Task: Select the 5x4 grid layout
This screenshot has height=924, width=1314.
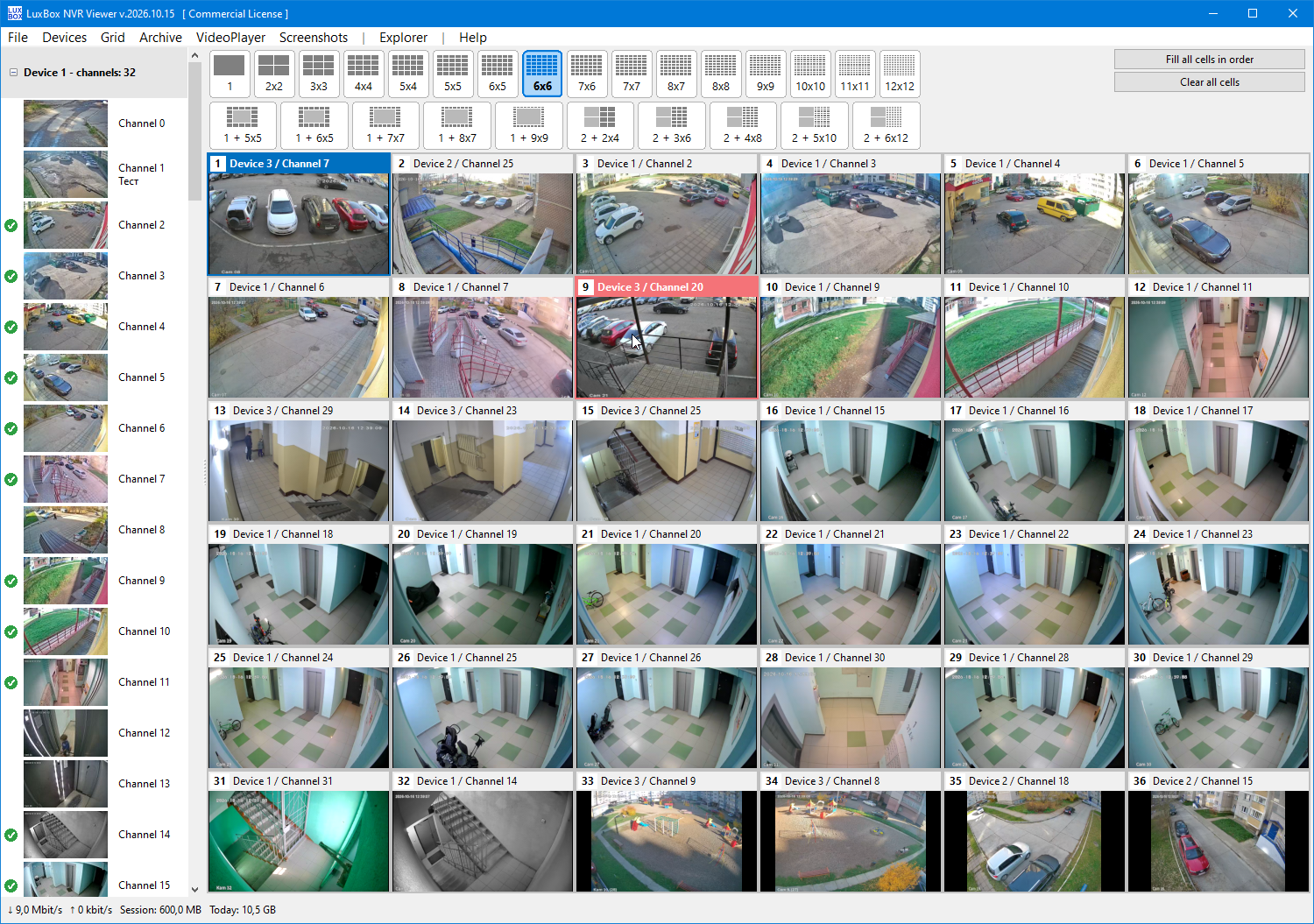Action: click(x=408, y=74)
